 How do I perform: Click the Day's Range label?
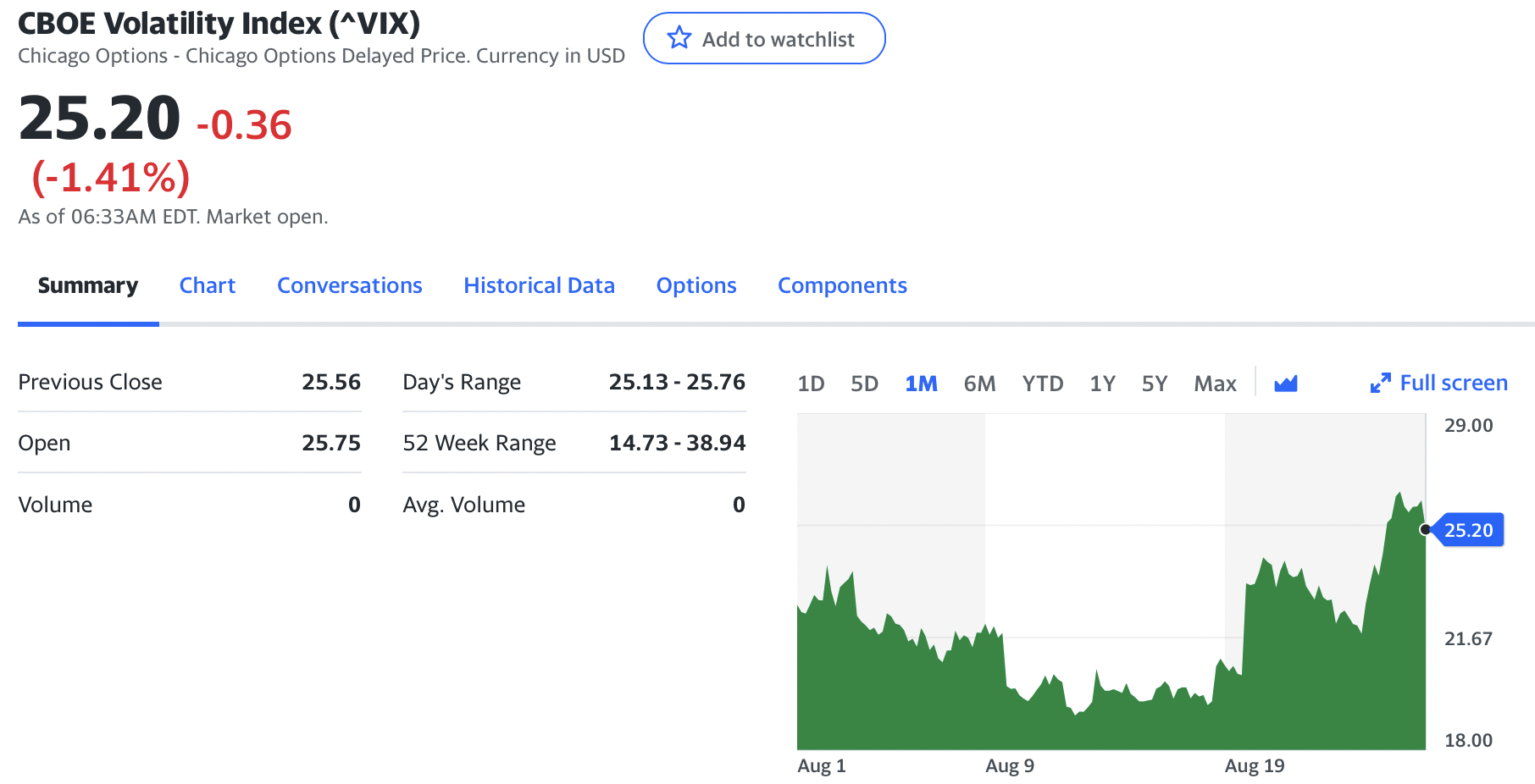tap(462, 382)
